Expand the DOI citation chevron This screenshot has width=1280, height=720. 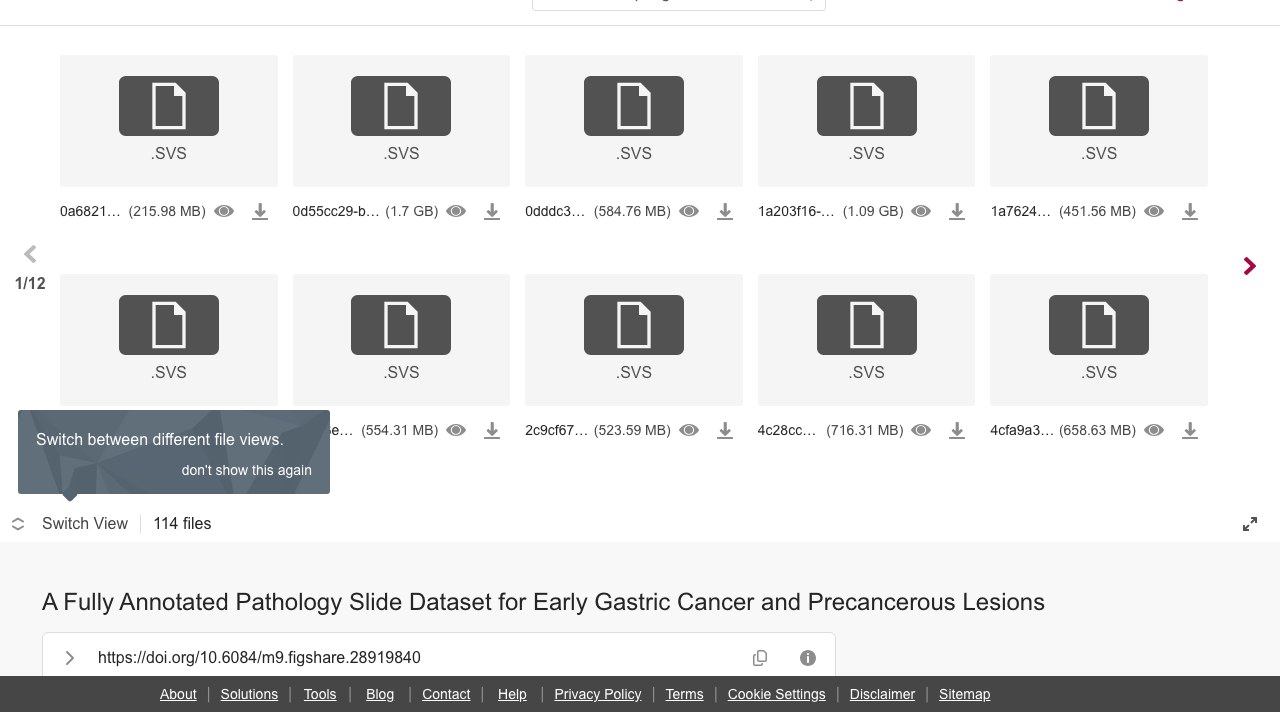pyautogui.click(x=69, y=657)
